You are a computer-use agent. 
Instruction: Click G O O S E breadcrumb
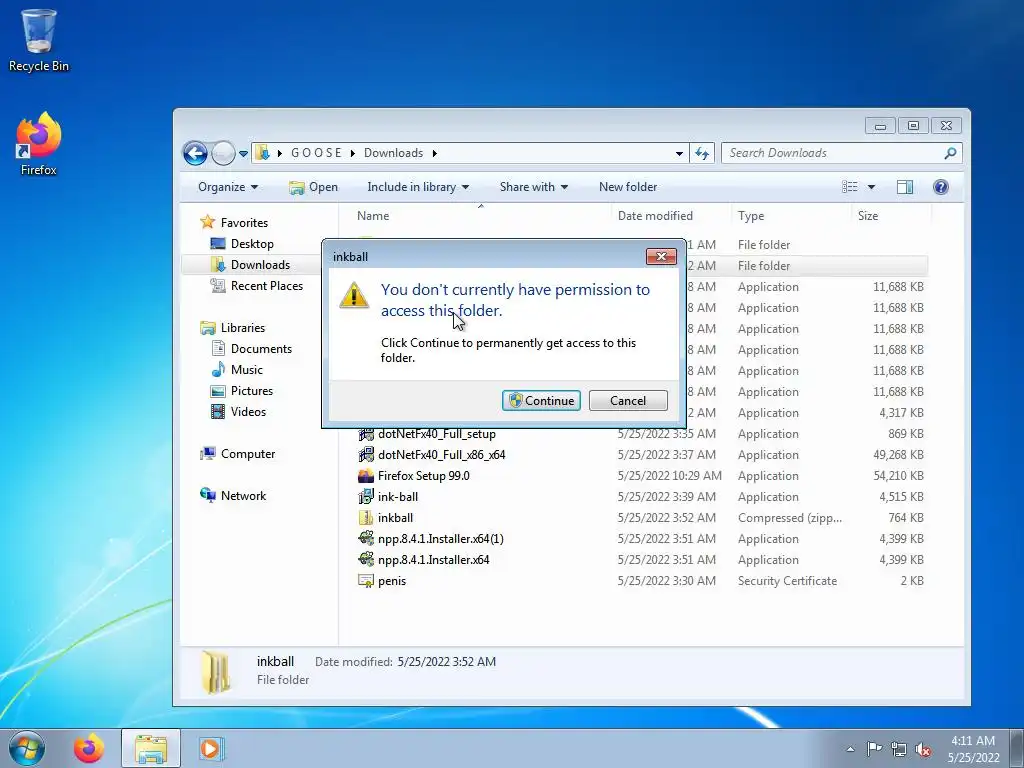pyautogui.click(x=316, y=153)
